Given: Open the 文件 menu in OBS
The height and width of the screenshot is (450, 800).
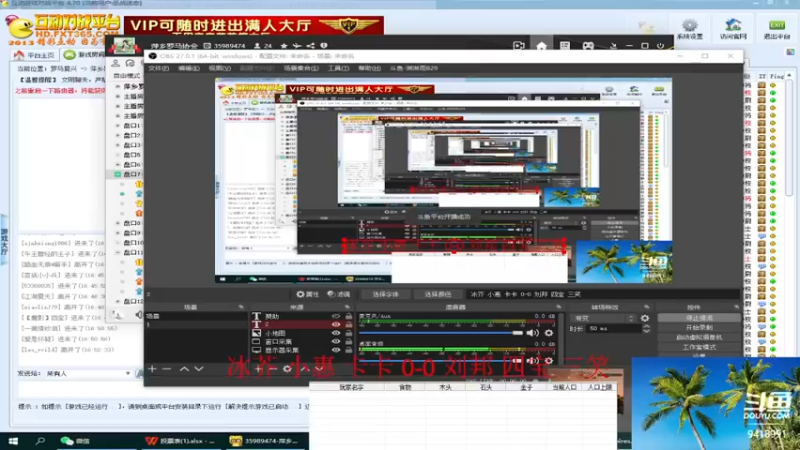Looking at the screenshot, I should (x=158, y=68).
